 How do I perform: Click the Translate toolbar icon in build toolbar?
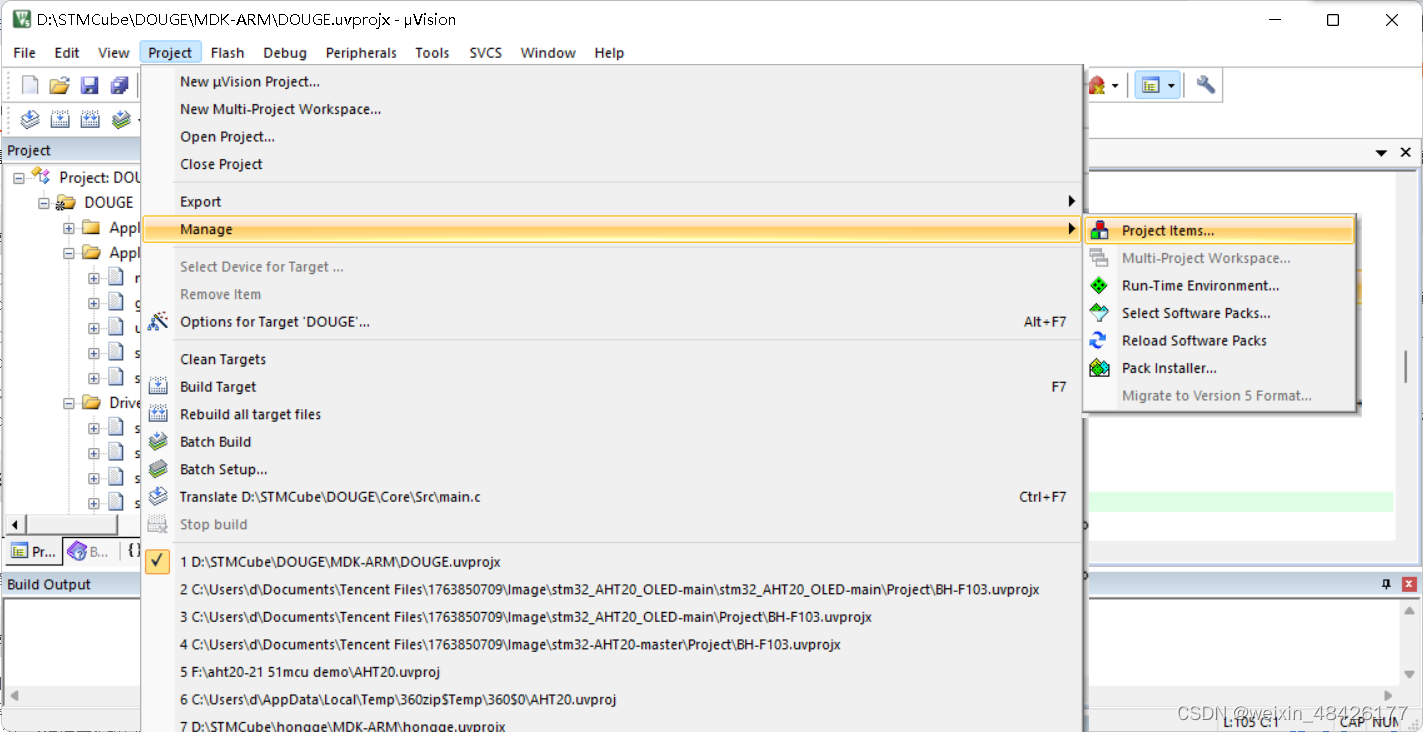[x=30, y=119]
